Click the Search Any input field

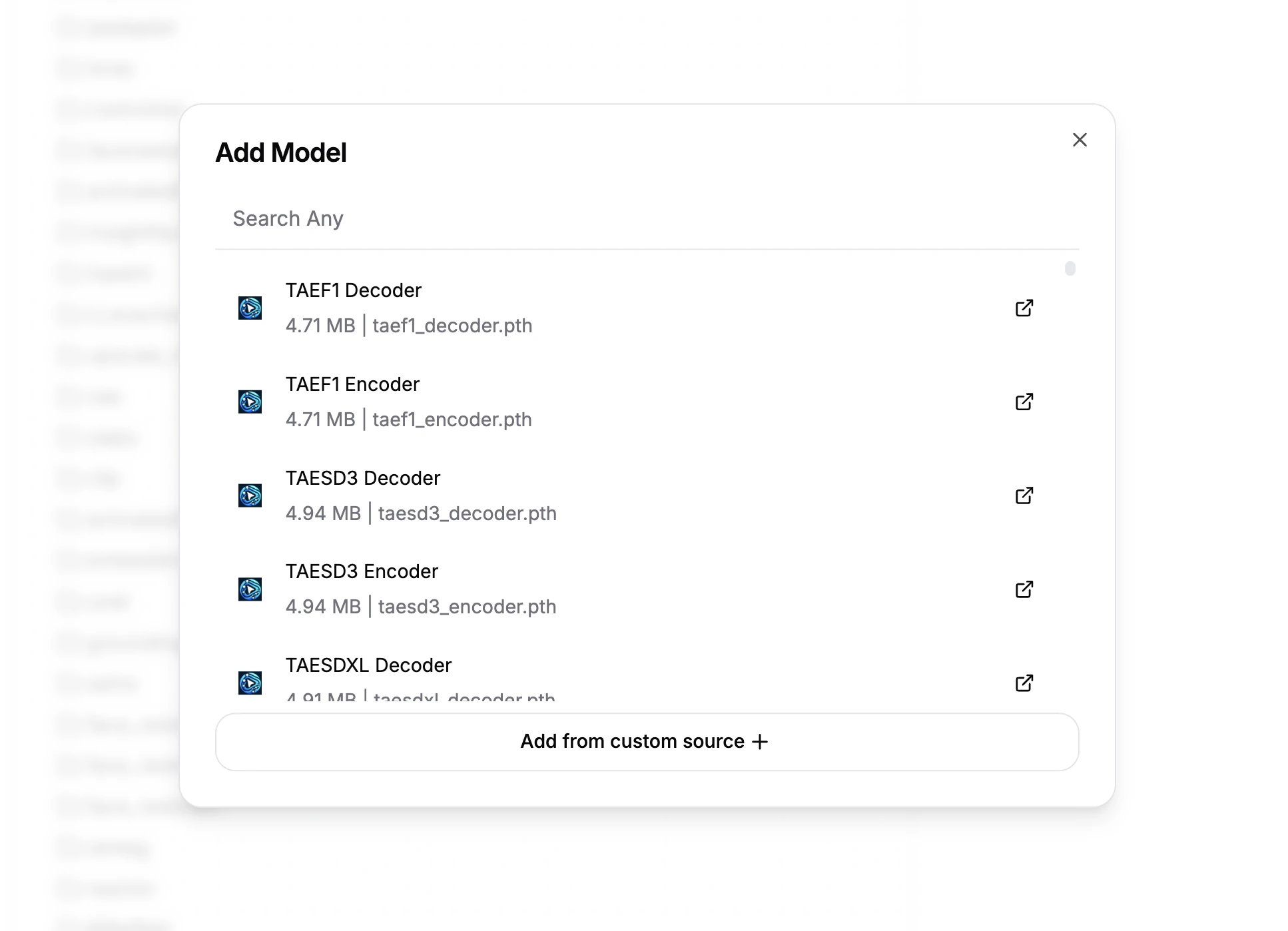tap(599, 218)
